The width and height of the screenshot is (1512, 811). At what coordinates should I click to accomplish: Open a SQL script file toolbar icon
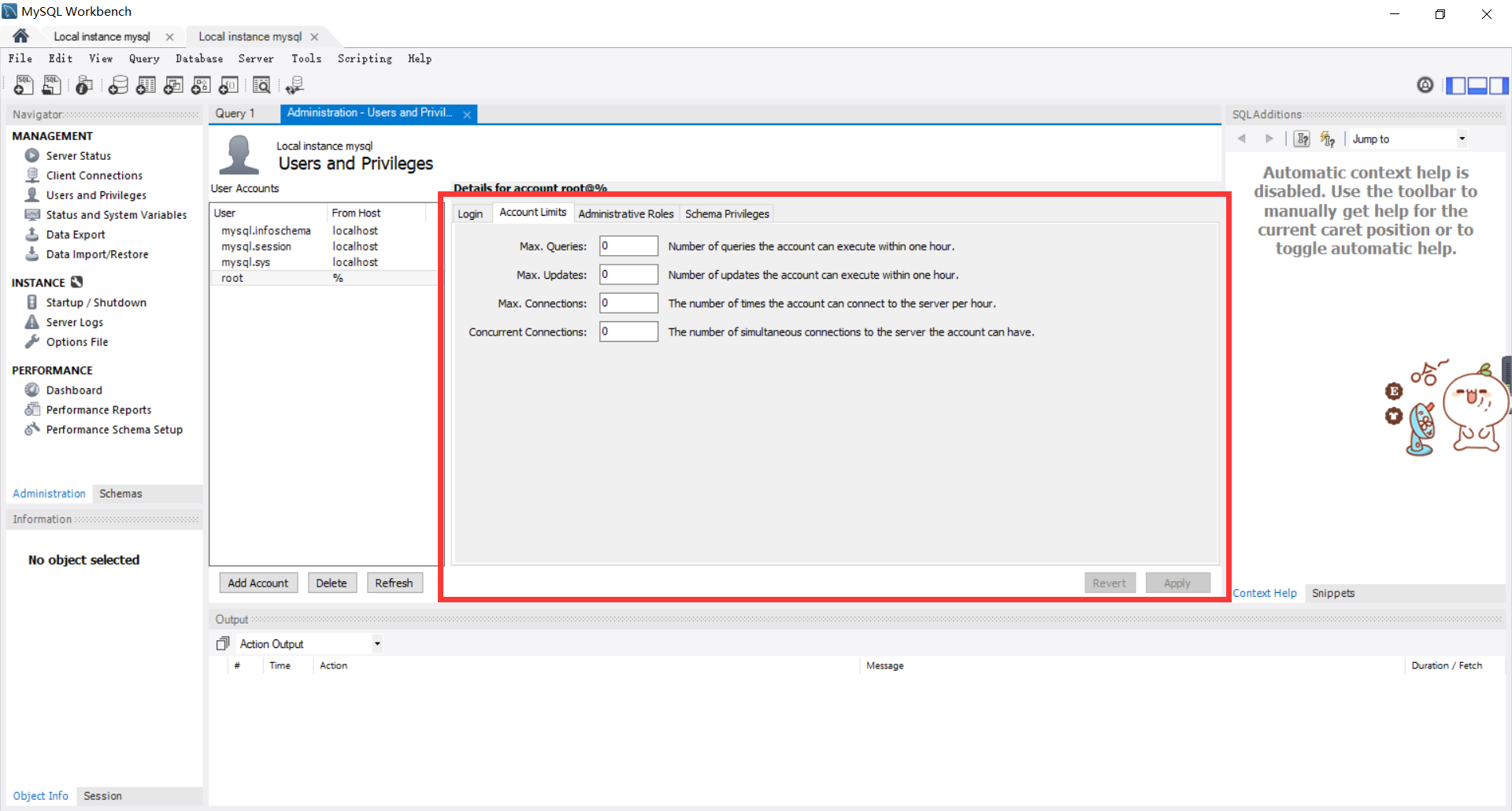[x=52, y=85]
